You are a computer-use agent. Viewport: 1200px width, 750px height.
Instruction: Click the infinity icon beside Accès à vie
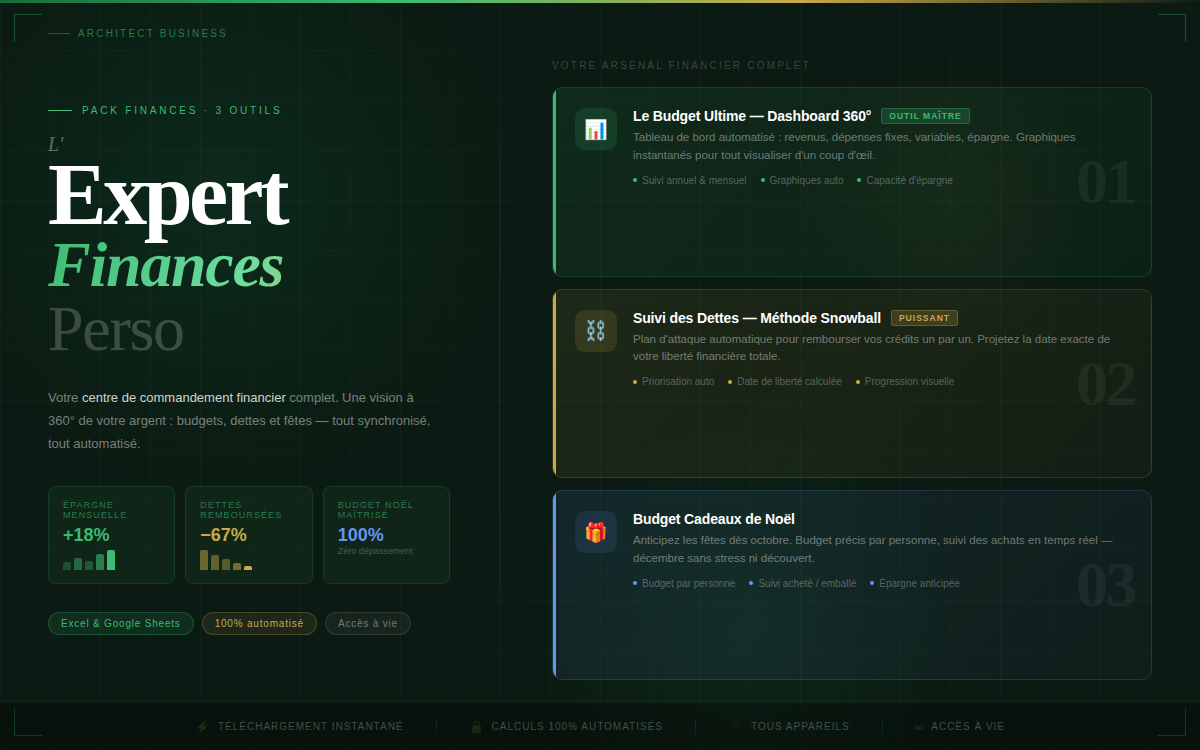click(x=918, y=727)
